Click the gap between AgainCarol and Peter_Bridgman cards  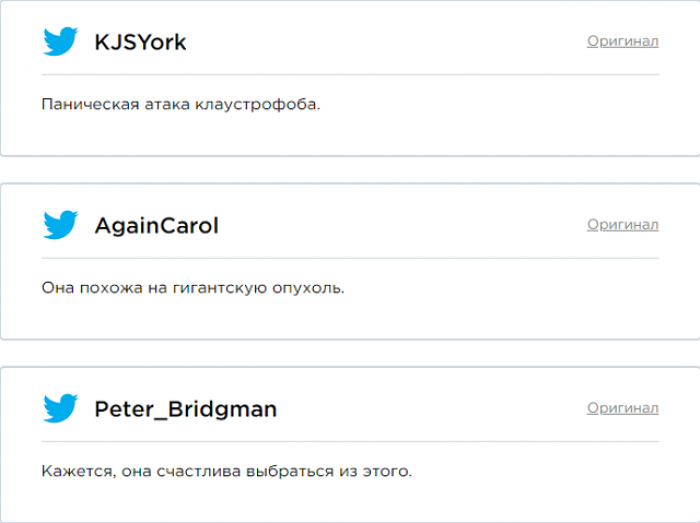click(350, 353)
